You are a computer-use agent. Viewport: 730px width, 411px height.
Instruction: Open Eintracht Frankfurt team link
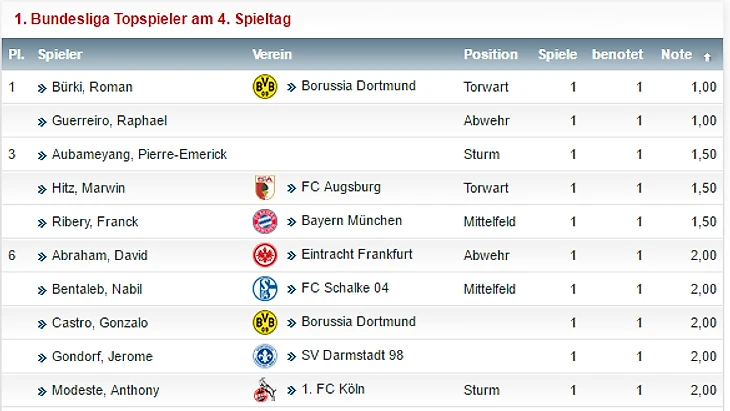pyautogui.click(x=357, y=255)
